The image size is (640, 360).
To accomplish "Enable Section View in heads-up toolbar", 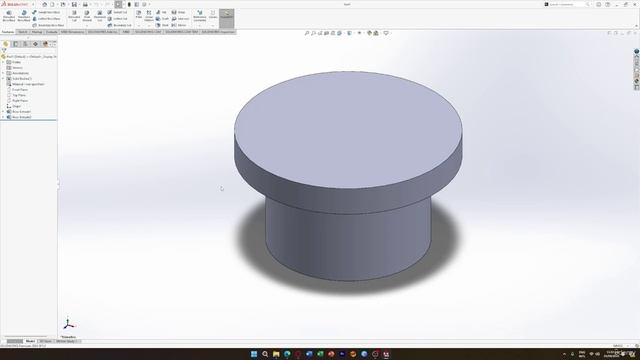I will pos(327,33).
